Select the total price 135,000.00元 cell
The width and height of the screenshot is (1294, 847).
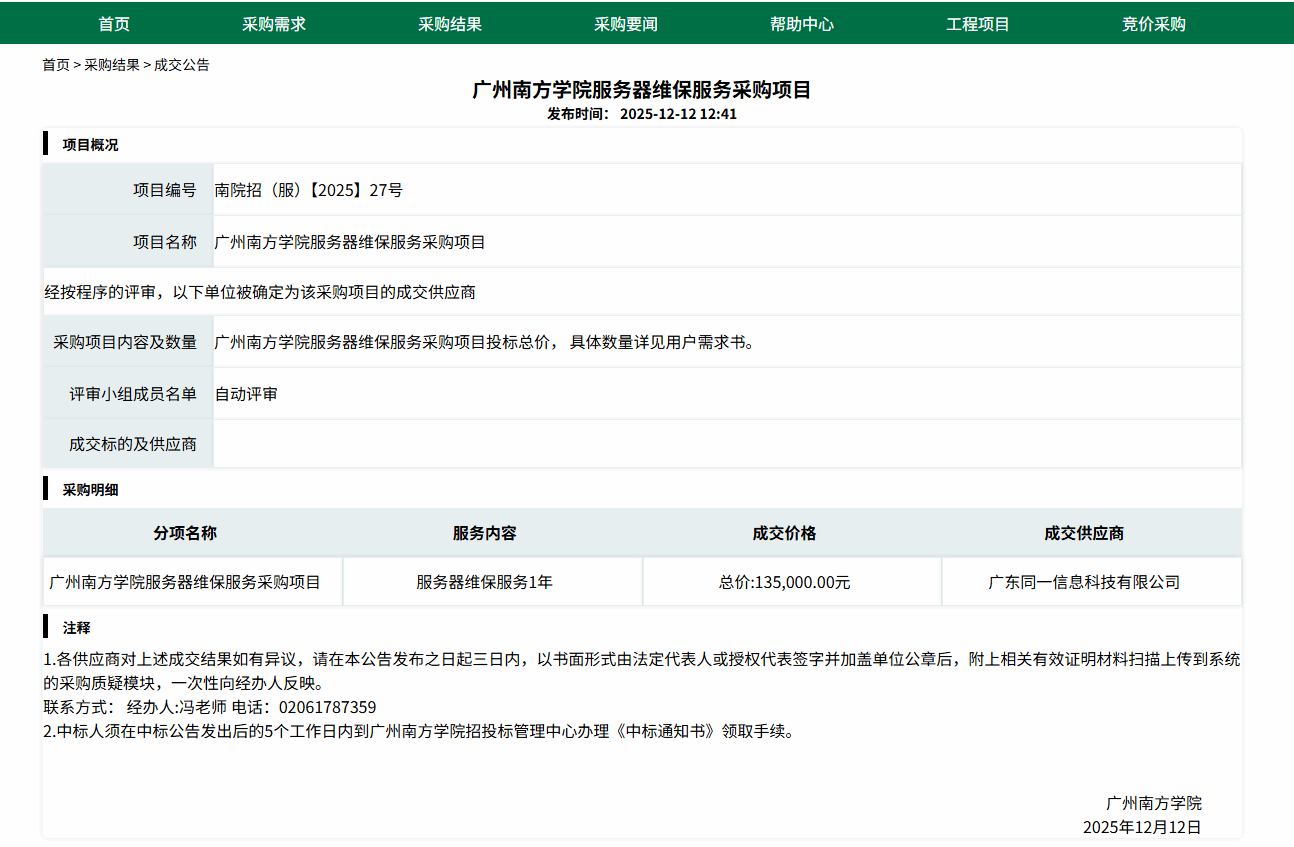[x=784, y=582]
